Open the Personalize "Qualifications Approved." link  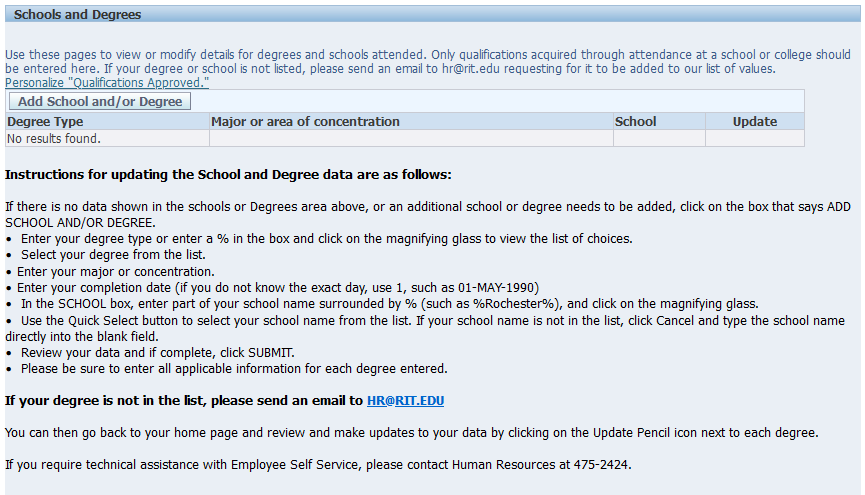107,82
